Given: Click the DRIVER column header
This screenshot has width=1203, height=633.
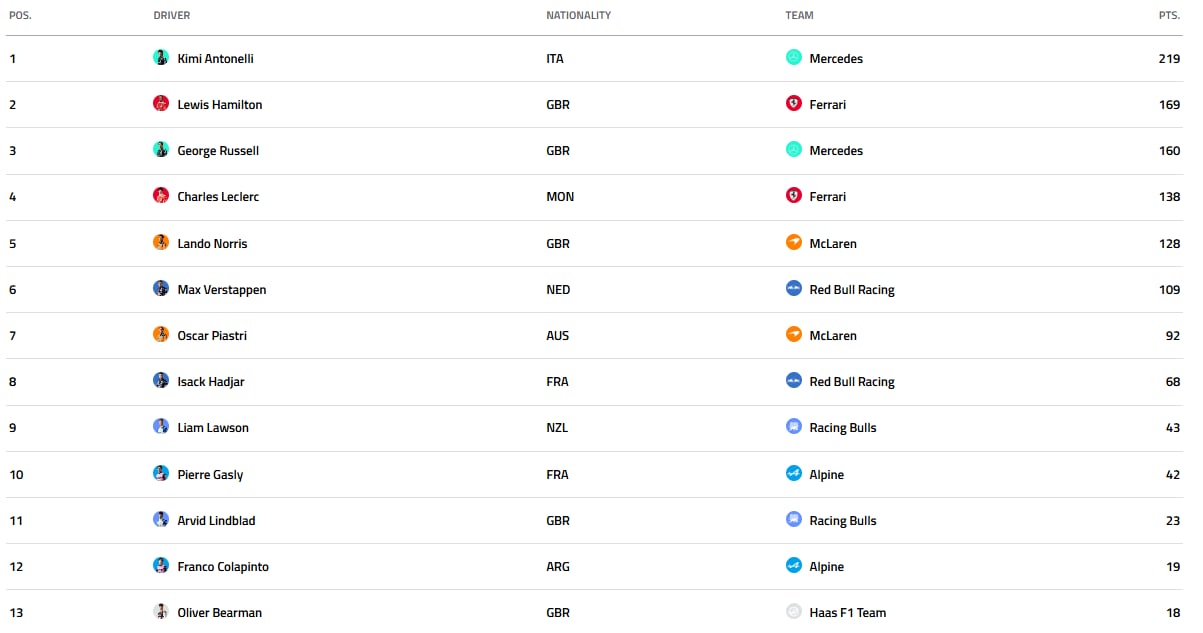Looking at the screenshot, I should click(172, 15).
